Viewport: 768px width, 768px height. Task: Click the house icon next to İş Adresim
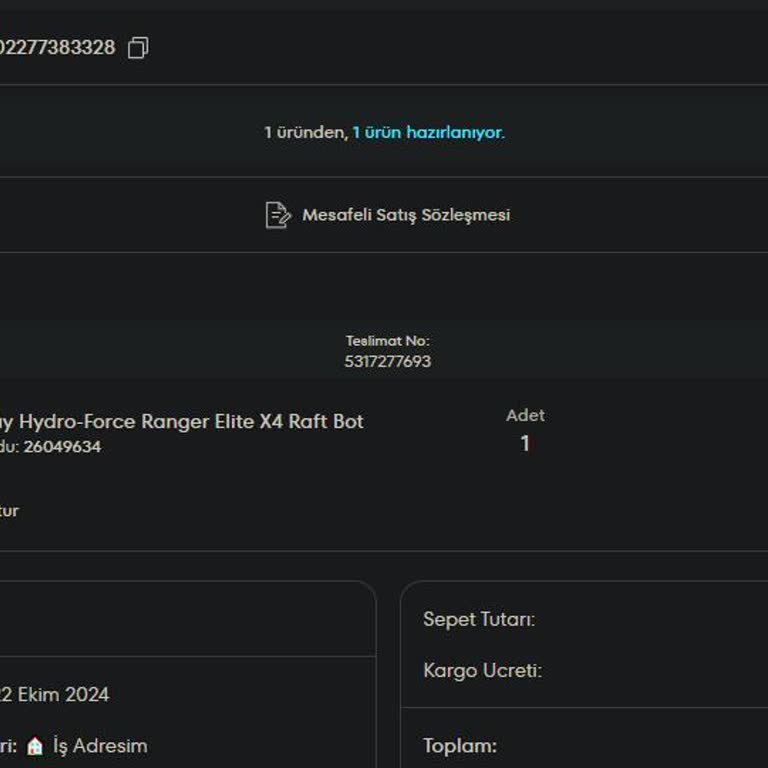tap(35, 746)
